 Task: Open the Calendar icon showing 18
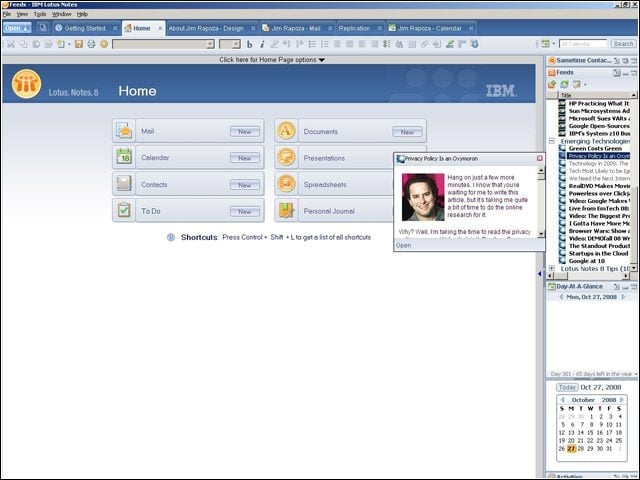coord(124,157)
